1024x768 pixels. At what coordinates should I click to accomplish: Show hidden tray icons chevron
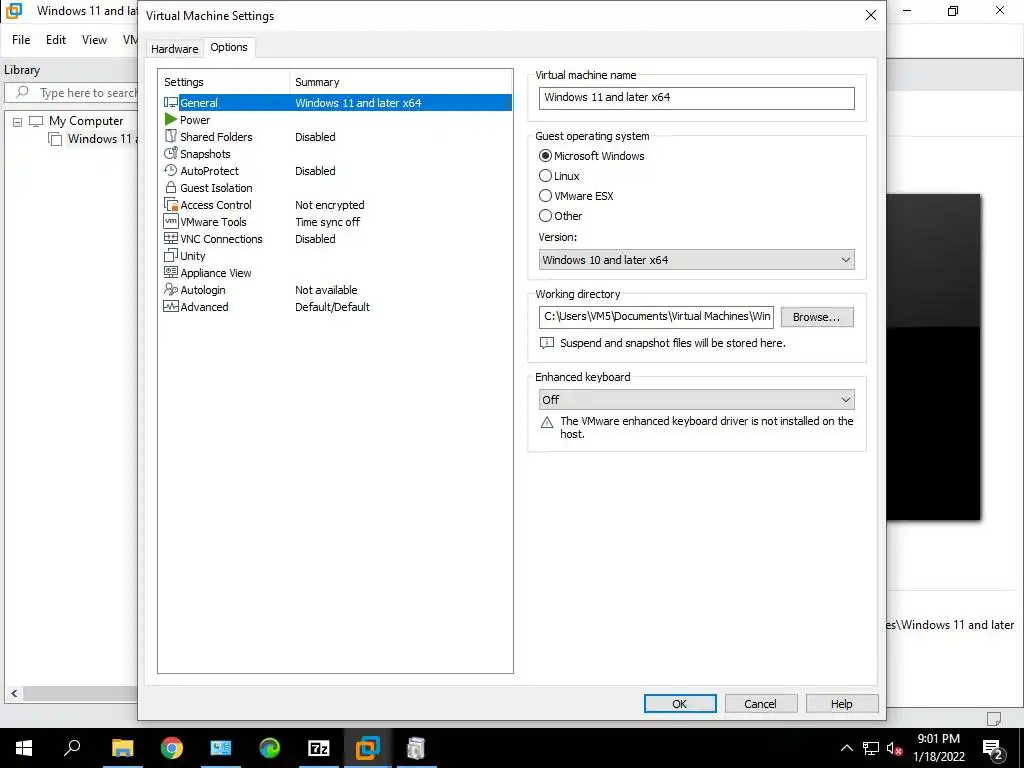846,748
